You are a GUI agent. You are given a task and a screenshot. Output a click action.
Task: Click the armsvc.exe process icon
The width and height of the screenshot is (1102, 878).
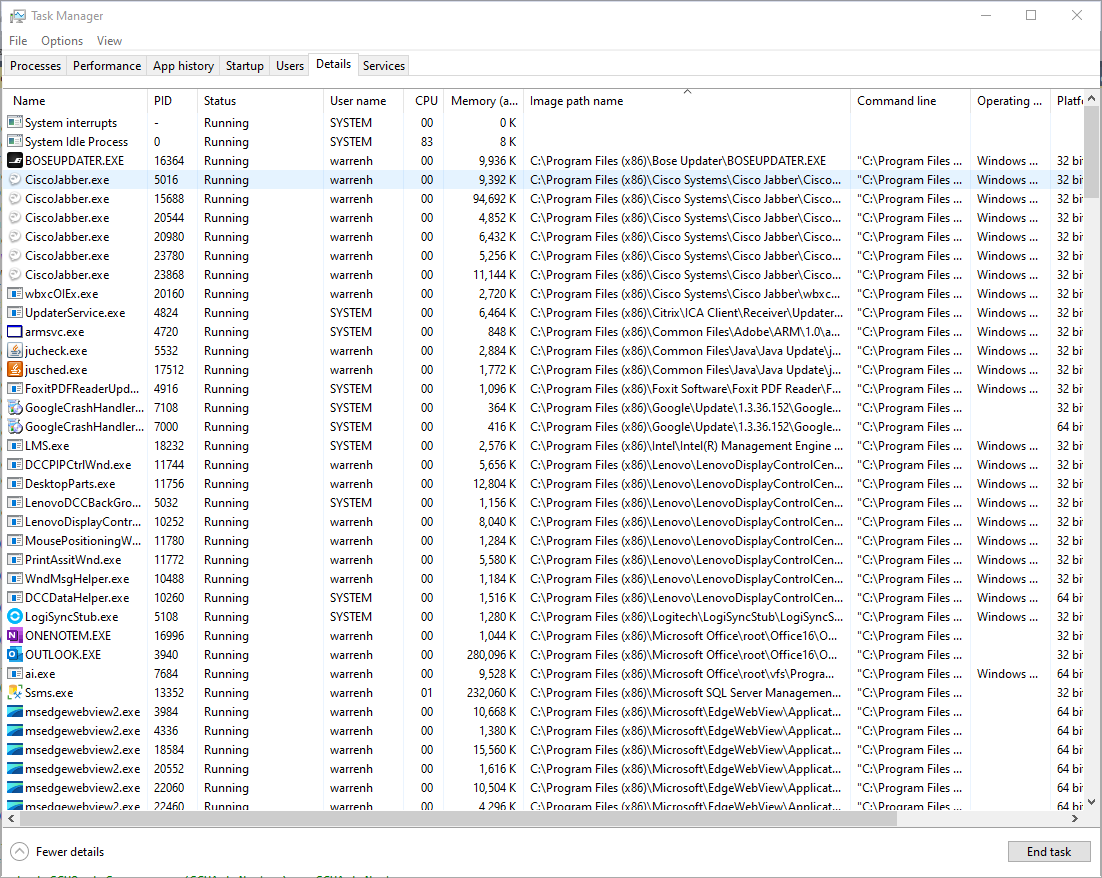[15, 331]
